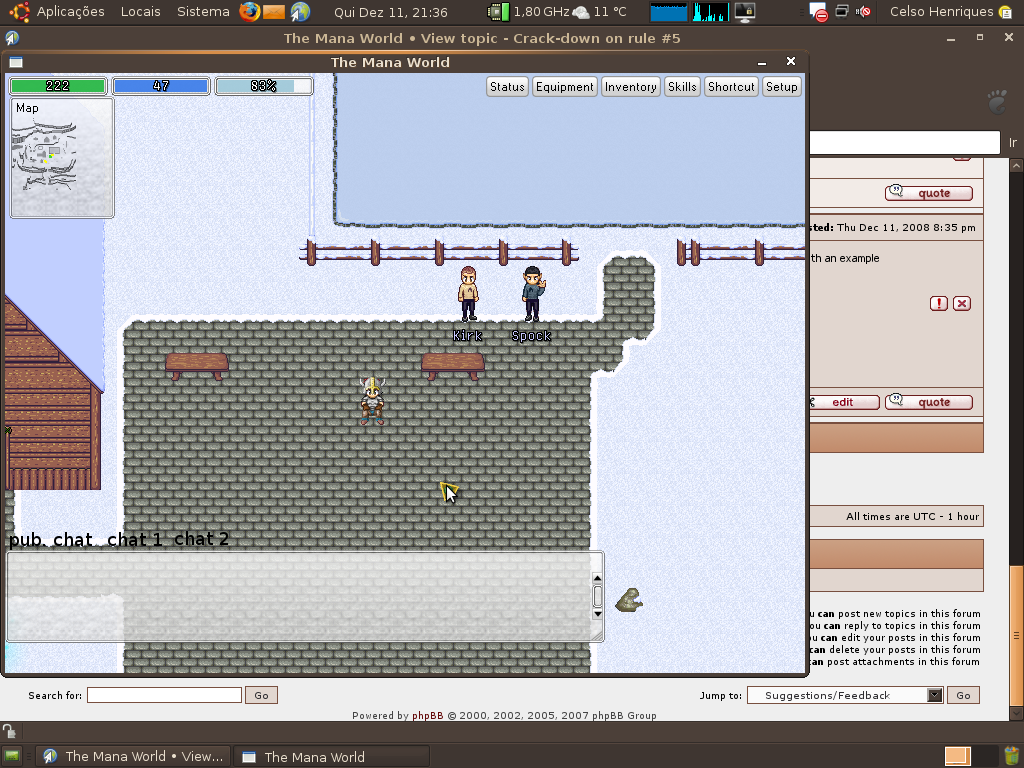Viewport: 1024px width, 768px height.
Task: Click the Go button next to Jump to
Action: [963, 696]
